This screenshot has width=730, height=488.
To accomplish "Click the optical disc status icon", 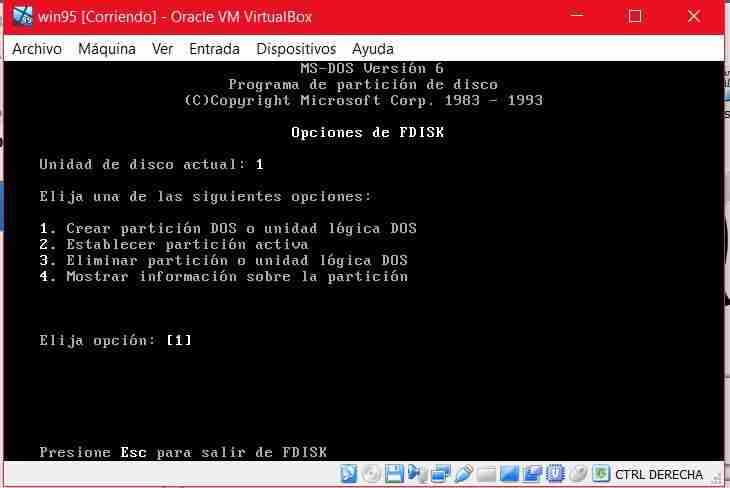I will click(x=372, y=474).
